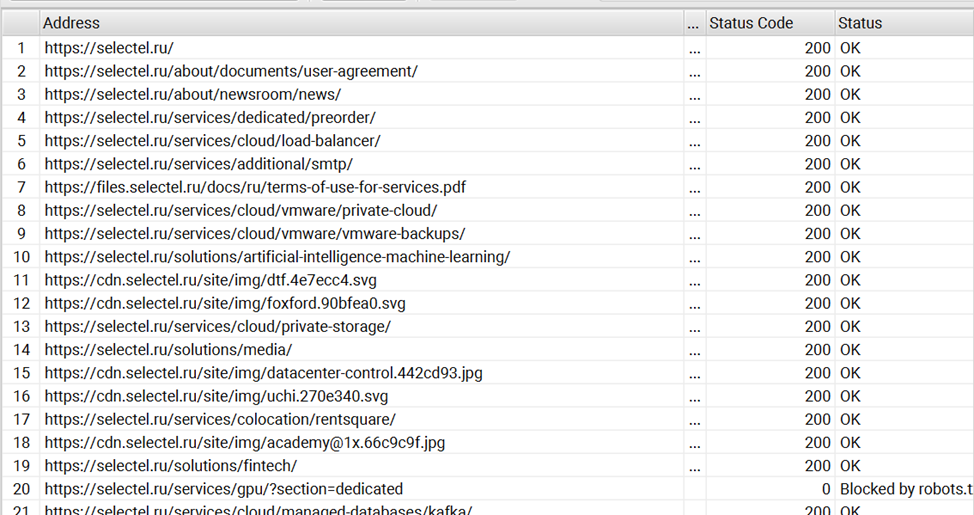Select the solutions/media URL
Viewport: 974px width, 515px height.
point(168,350)
